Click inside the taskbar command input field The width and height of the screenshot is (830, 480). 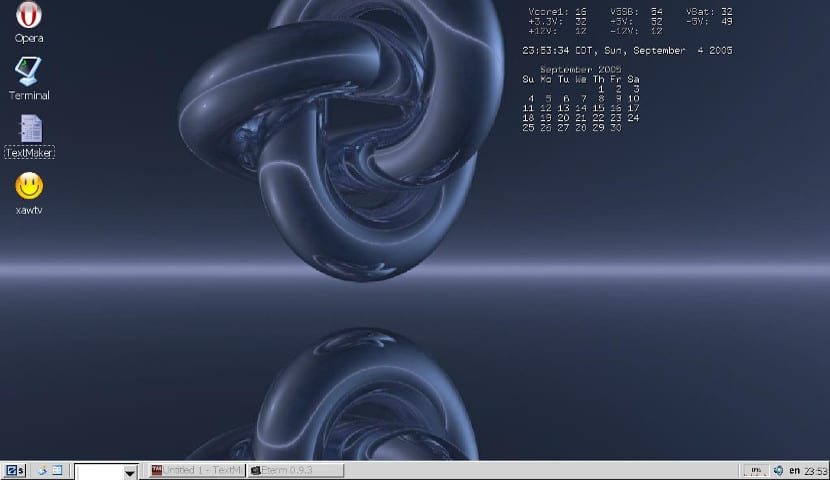(x=99, y=472)
